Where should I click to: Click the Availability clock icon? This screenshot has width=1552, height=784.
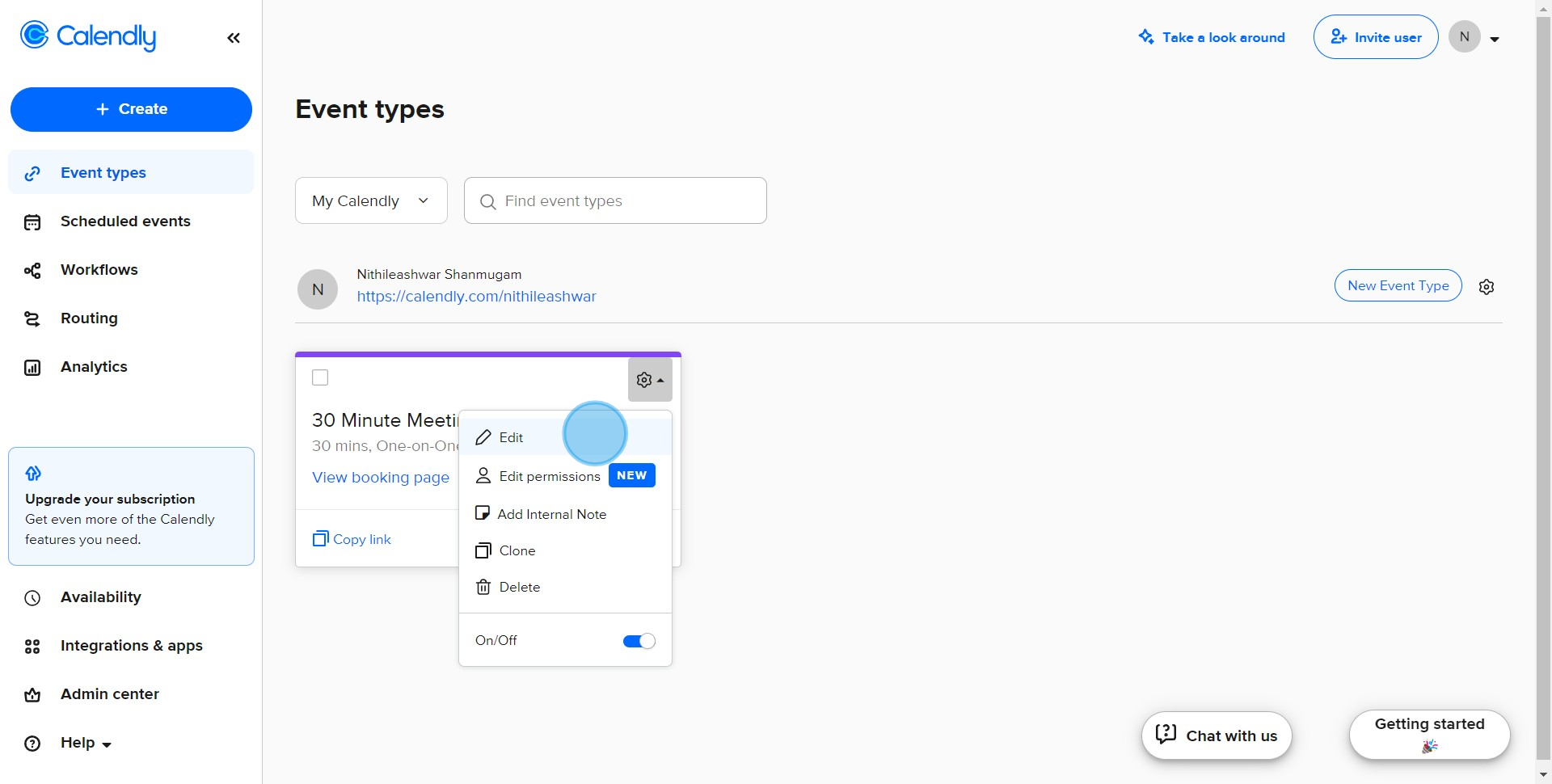tap(32, 598)
